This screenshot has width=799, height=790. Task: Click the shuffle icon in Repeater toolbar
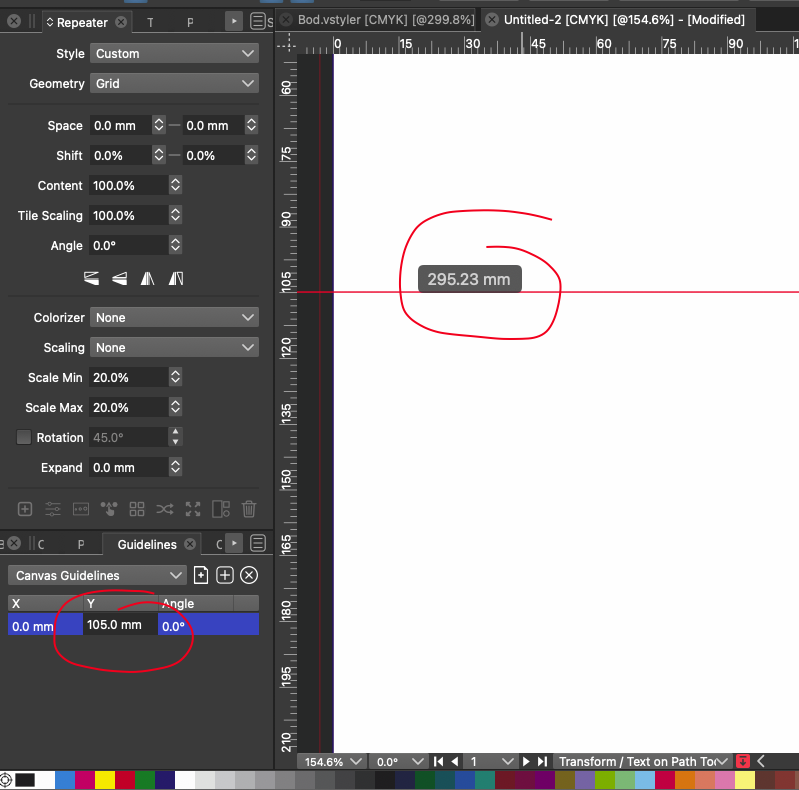[165, 509]
